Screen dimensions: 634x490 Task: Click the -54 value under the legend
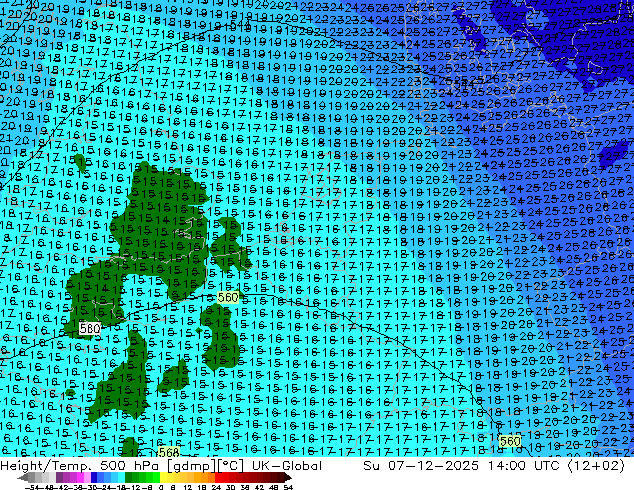pos(32,488)
